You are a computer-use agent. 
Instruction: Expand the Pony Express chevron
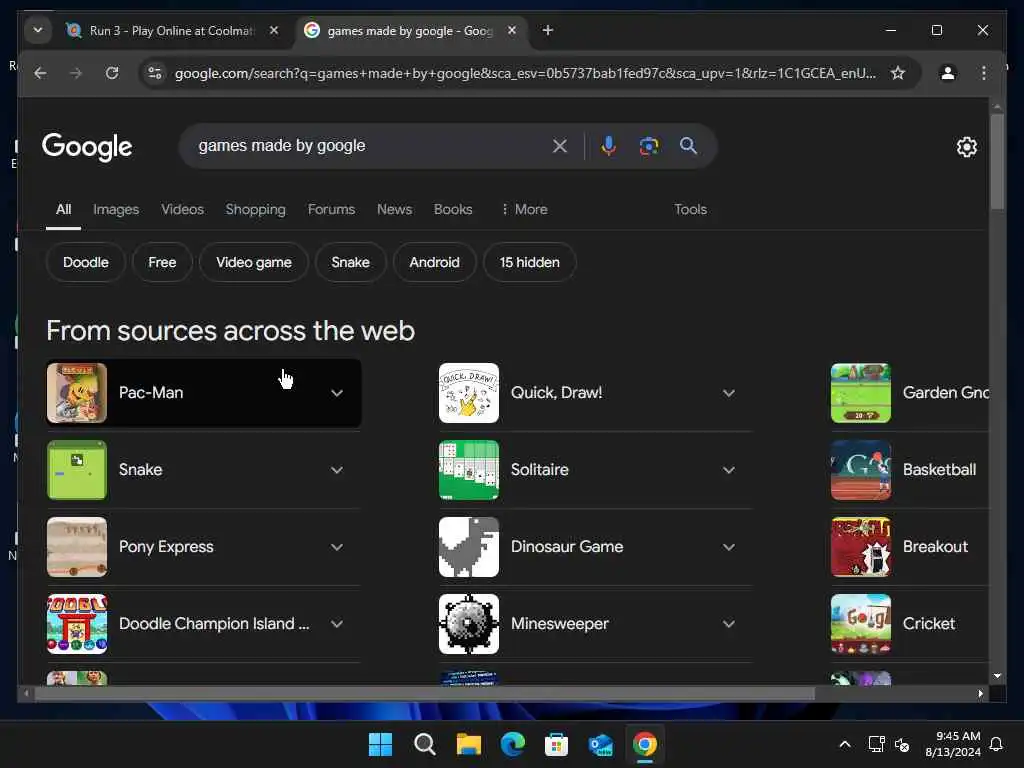tap(337, 547)
